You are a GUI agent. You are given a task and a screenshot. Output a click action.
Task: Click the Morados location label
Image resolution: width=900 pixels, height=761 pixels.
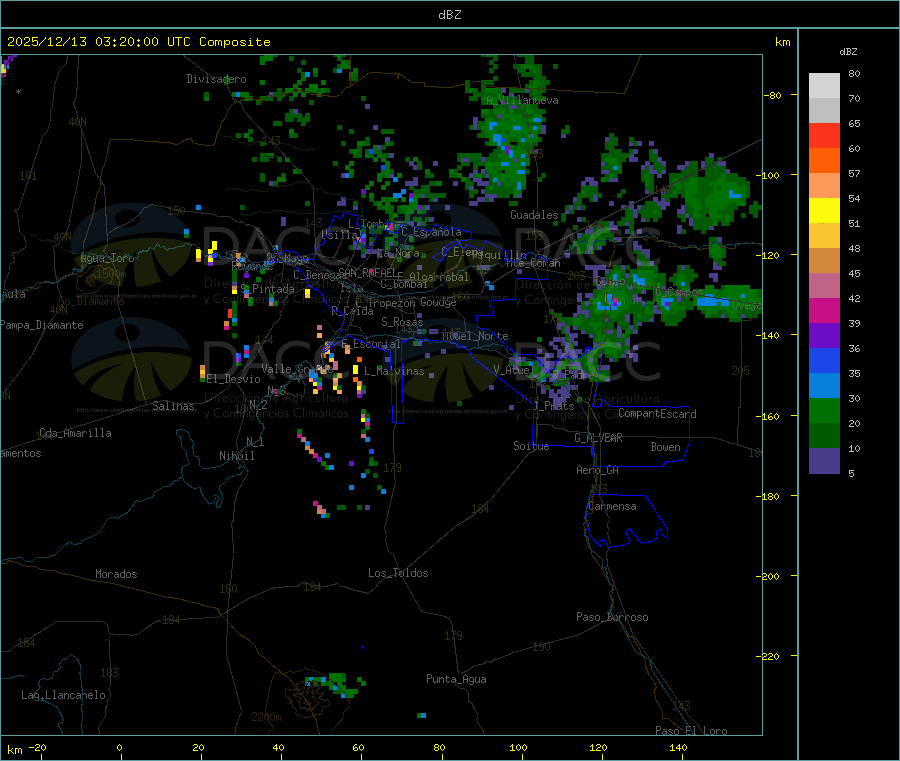tap(116, 574)
